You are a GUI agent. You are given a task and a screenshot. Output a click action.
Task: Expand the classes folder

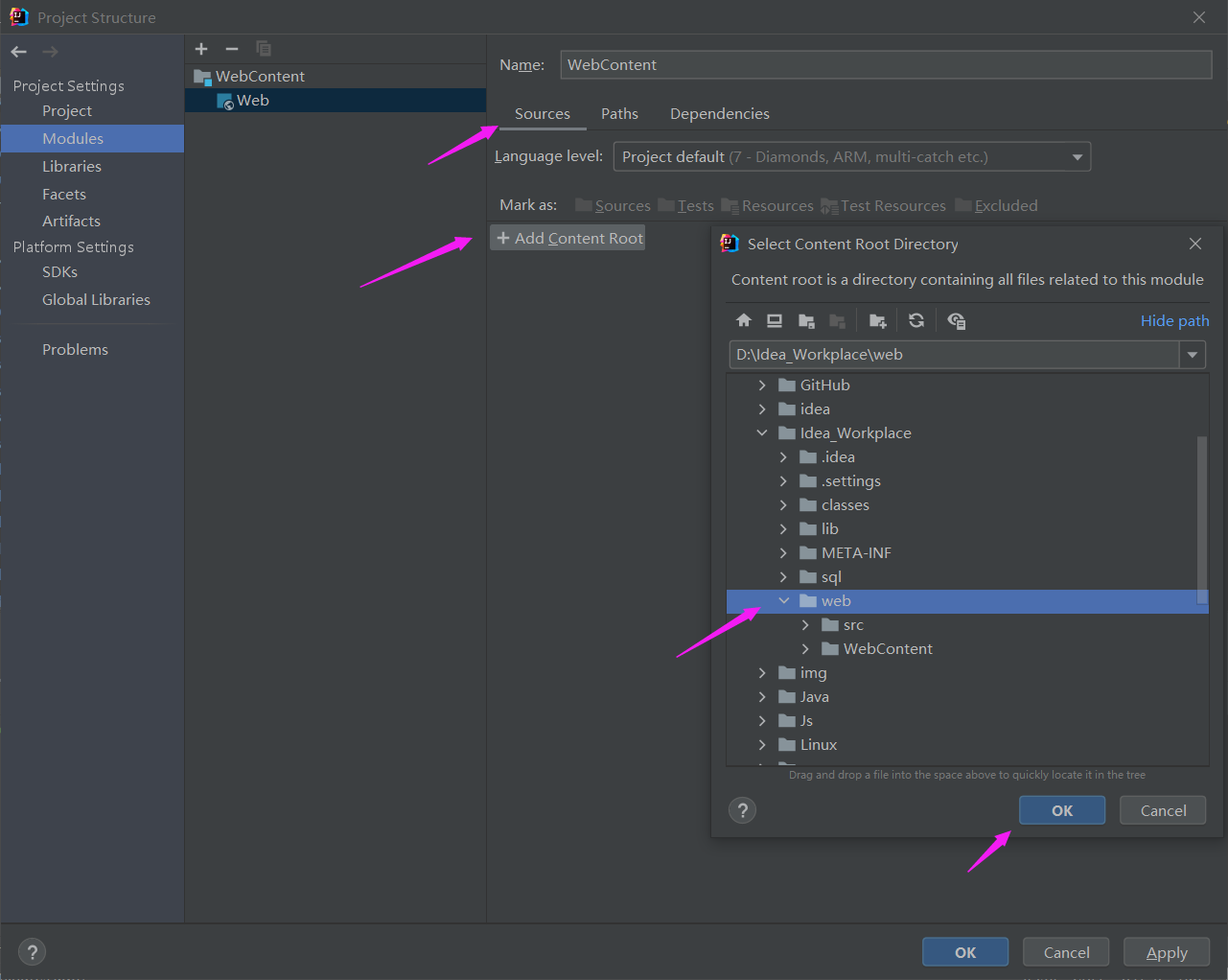tap(783, 505)
